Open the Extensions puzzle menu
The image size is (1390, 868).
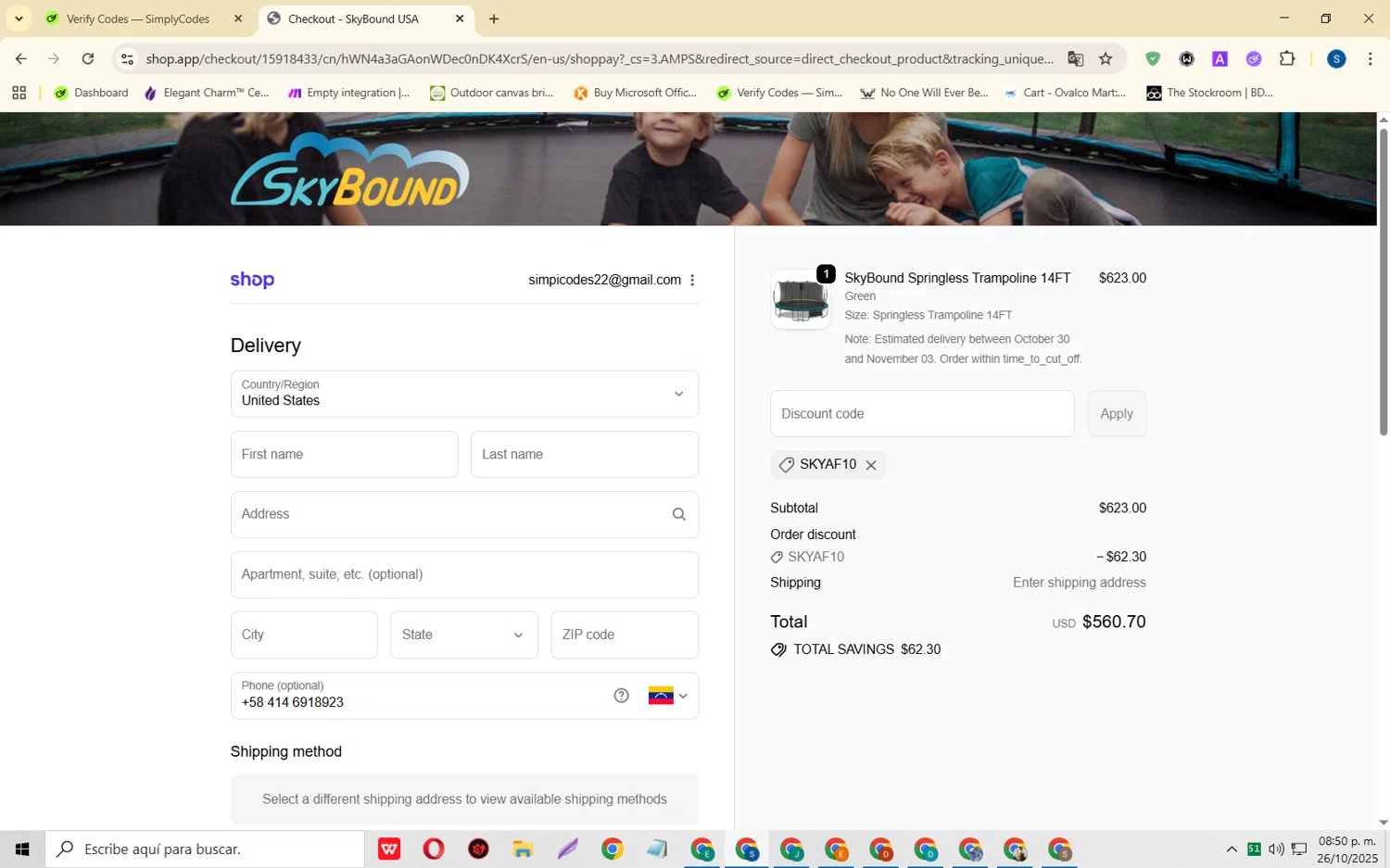[x=1287, y=58]
